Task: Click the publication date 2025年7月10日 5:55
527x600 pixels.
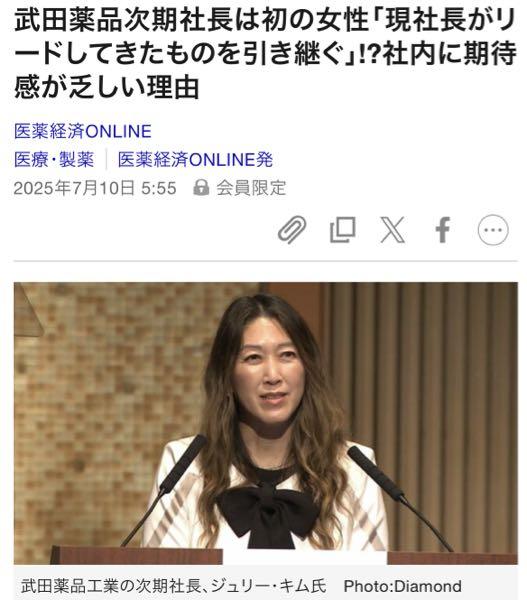Action: click(95, 188)
